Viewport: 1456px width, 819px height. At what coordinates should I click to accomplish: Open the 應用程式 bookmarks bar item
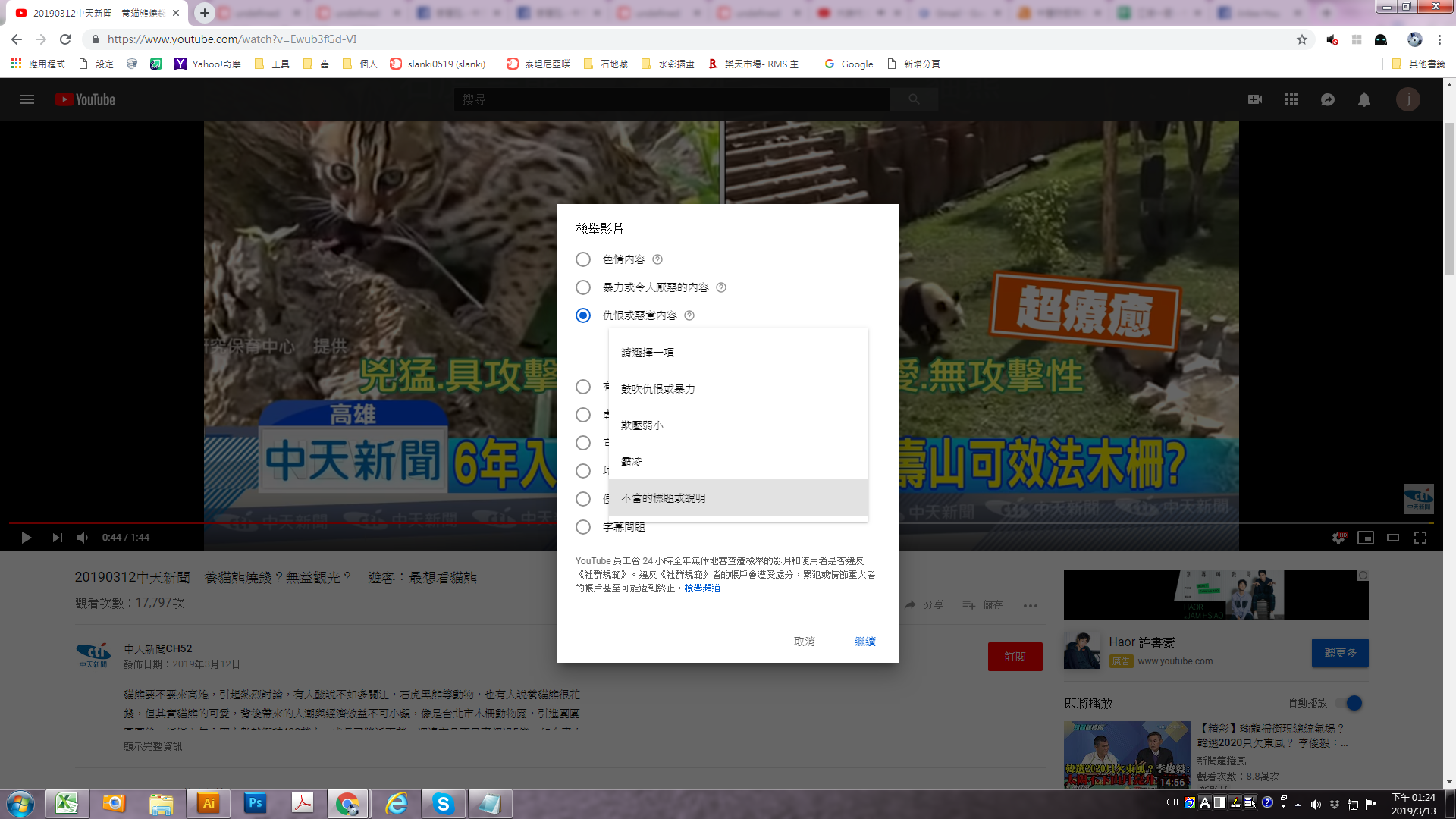pos(38,64)
